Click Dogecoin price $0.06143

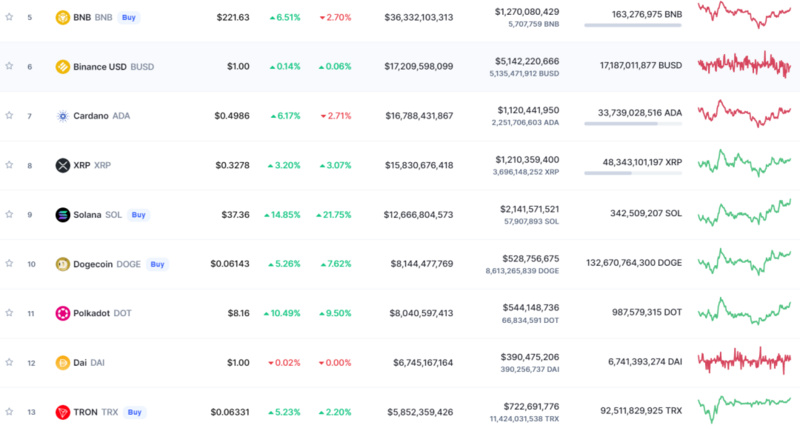(x=230, y=264)
